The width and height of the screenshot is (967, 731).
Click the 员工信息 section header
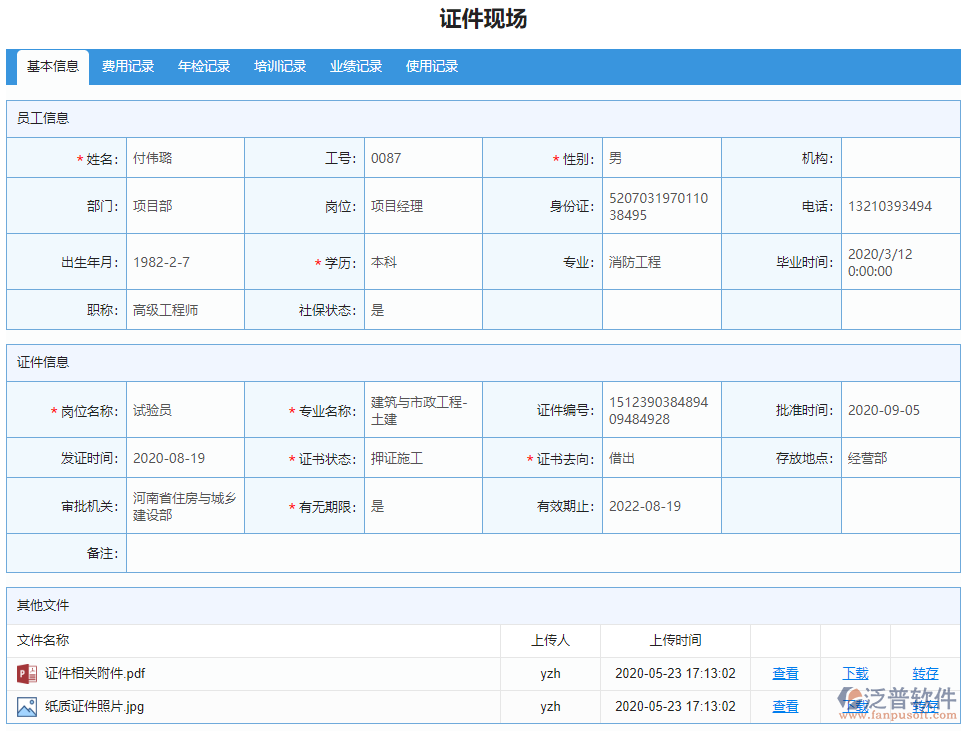click(x=41, y=118)
